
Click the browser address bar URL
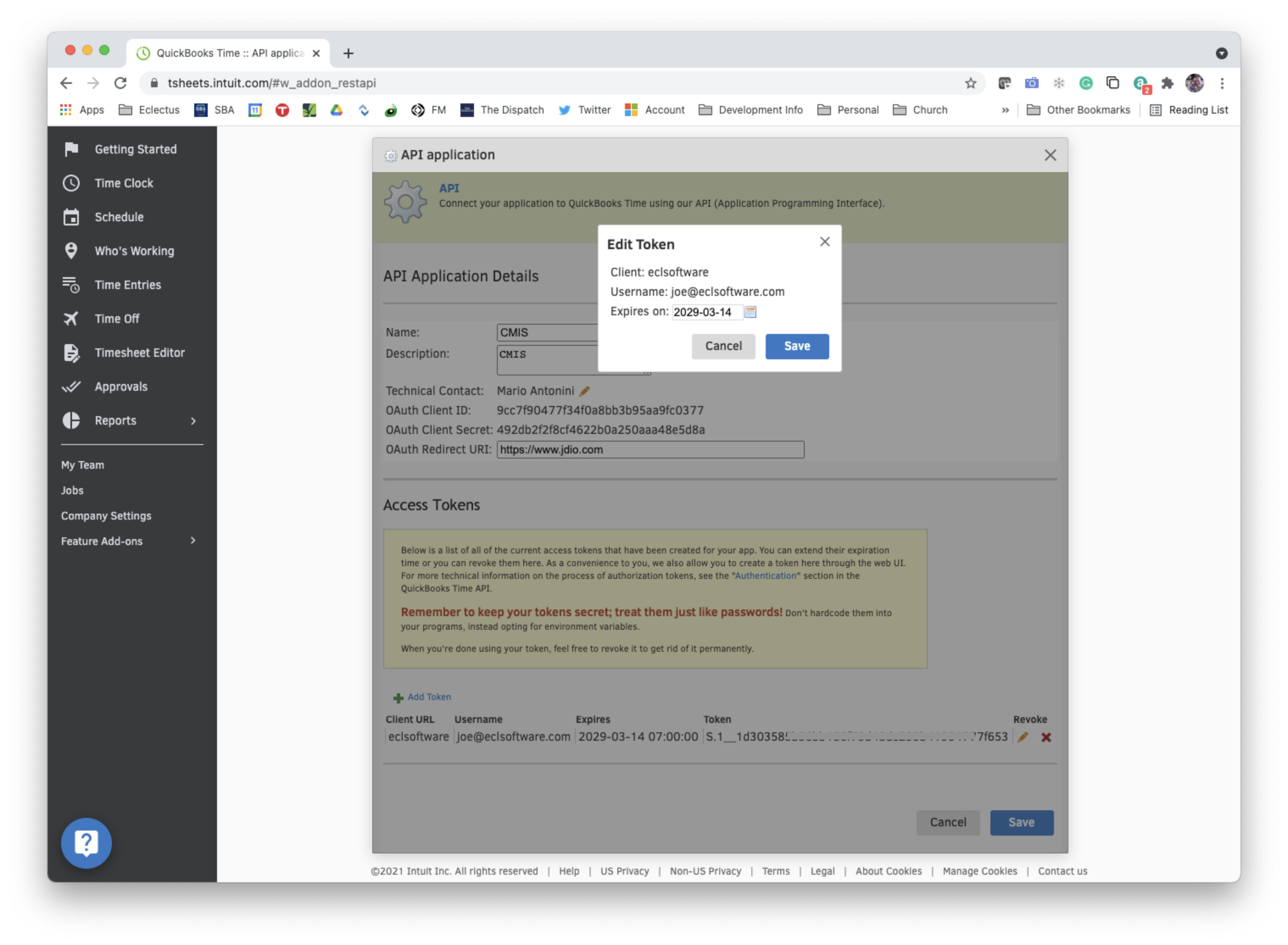[272, 83]
